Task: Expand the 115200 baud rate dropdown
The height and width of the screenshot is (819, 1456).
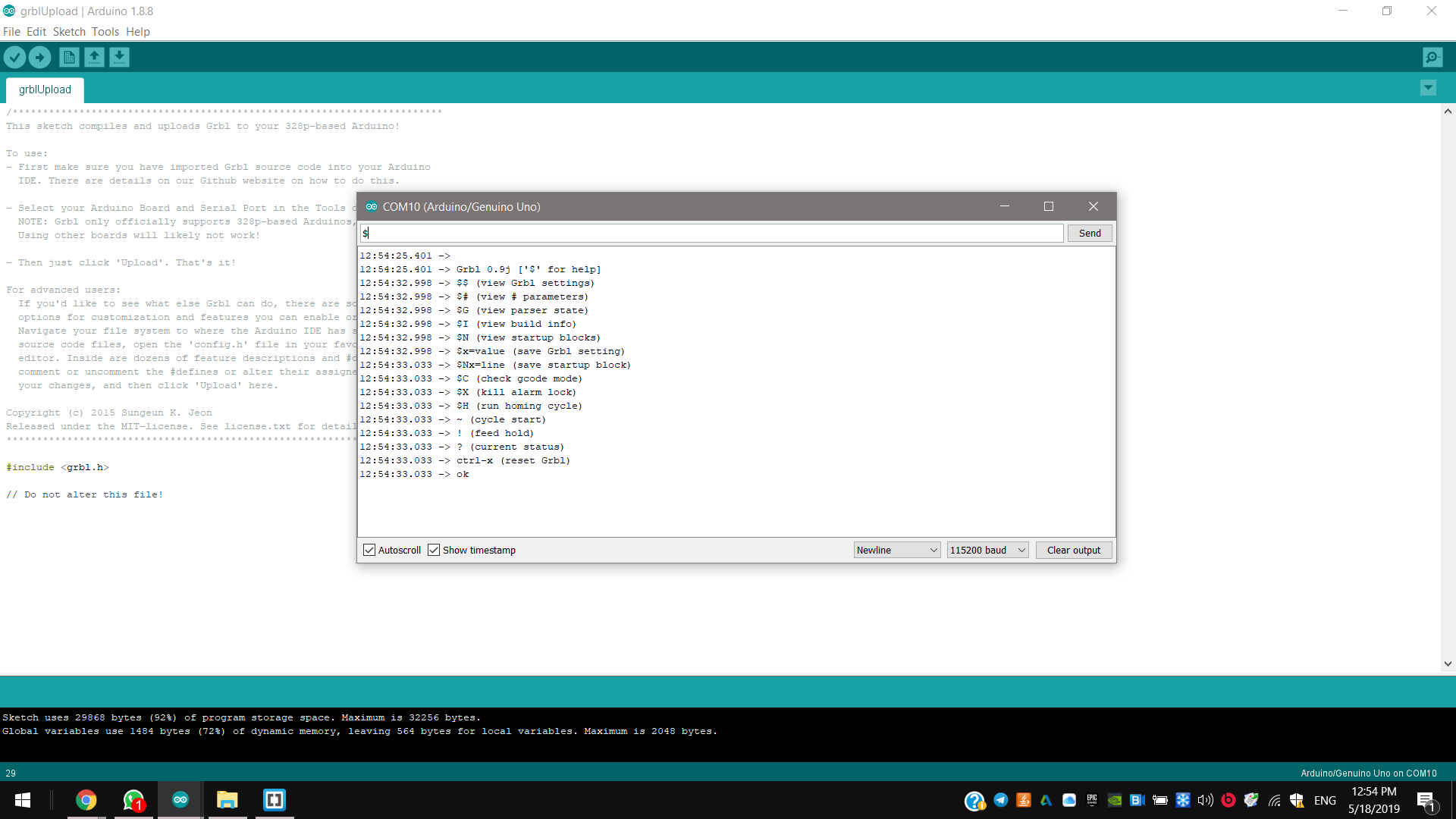Action: coord(987,550)
